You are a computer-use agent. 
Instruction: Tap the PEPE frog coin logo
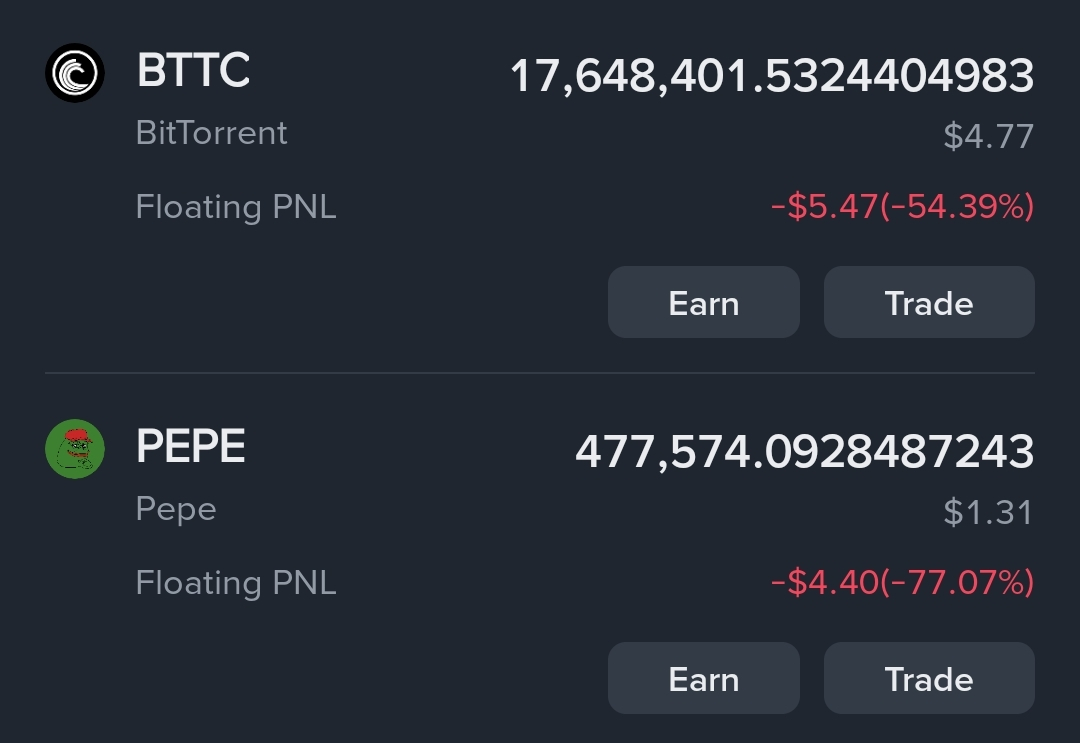point(74,449)
